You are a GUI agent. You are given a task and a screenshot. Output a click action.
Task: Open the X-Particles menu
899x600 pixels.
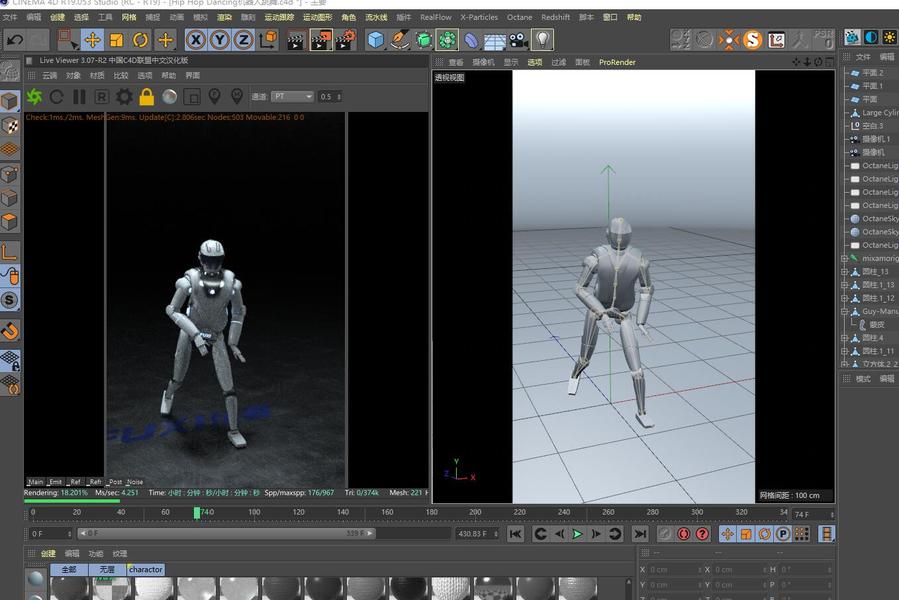click(x=479, y=17)
